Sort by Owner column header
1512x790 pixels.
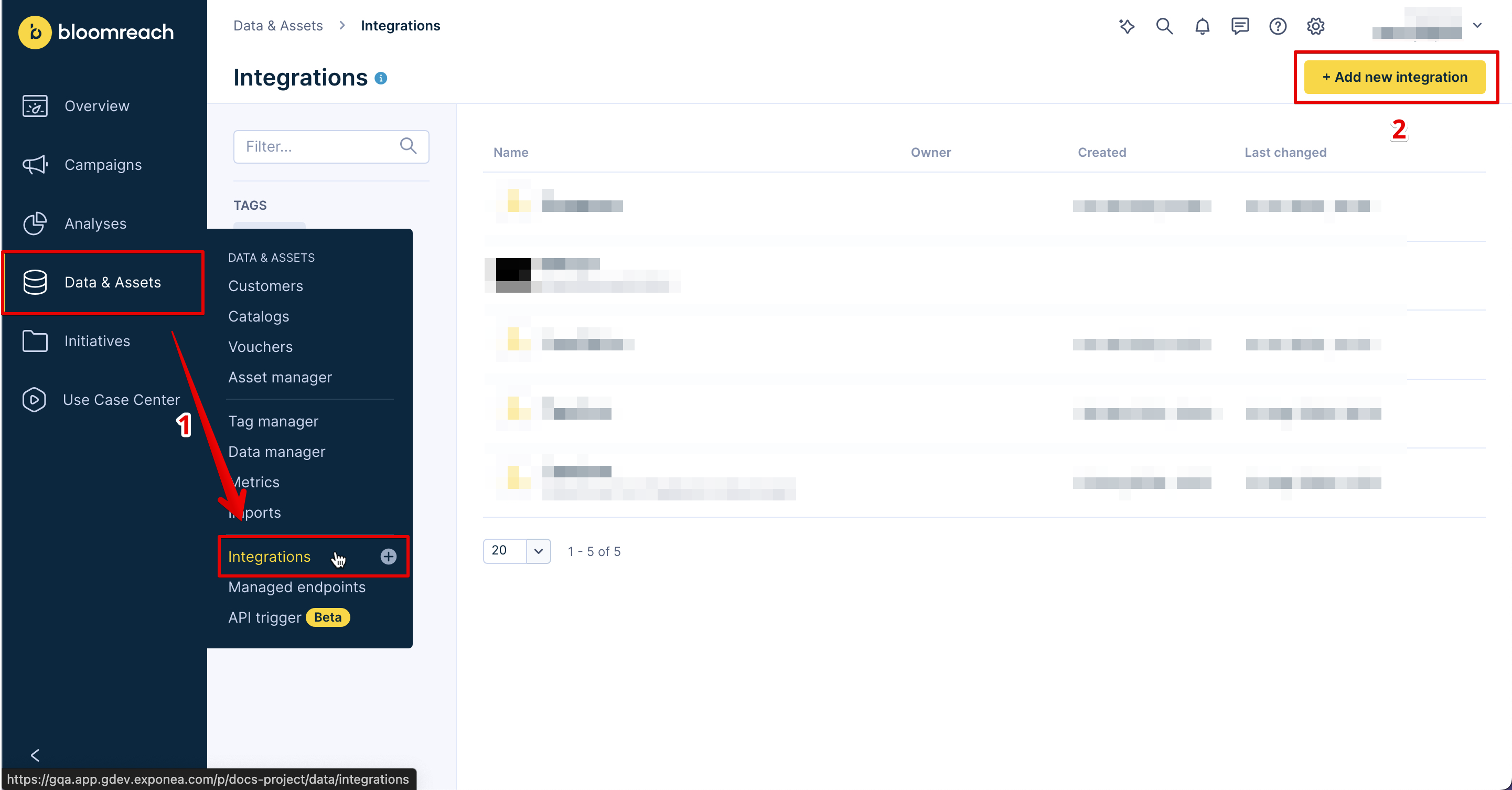tap(931, 153)
